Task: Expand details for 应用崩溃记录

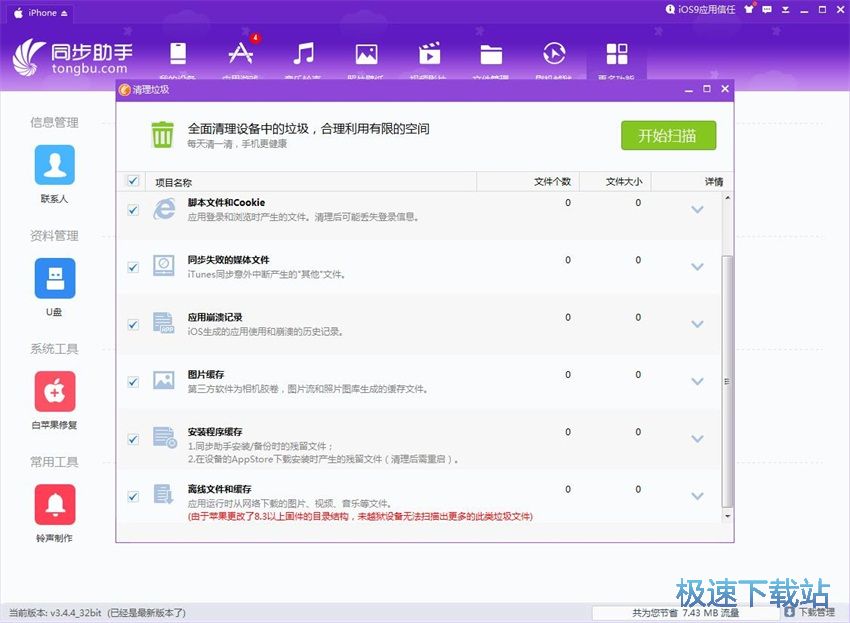Action: pos(697,324)
